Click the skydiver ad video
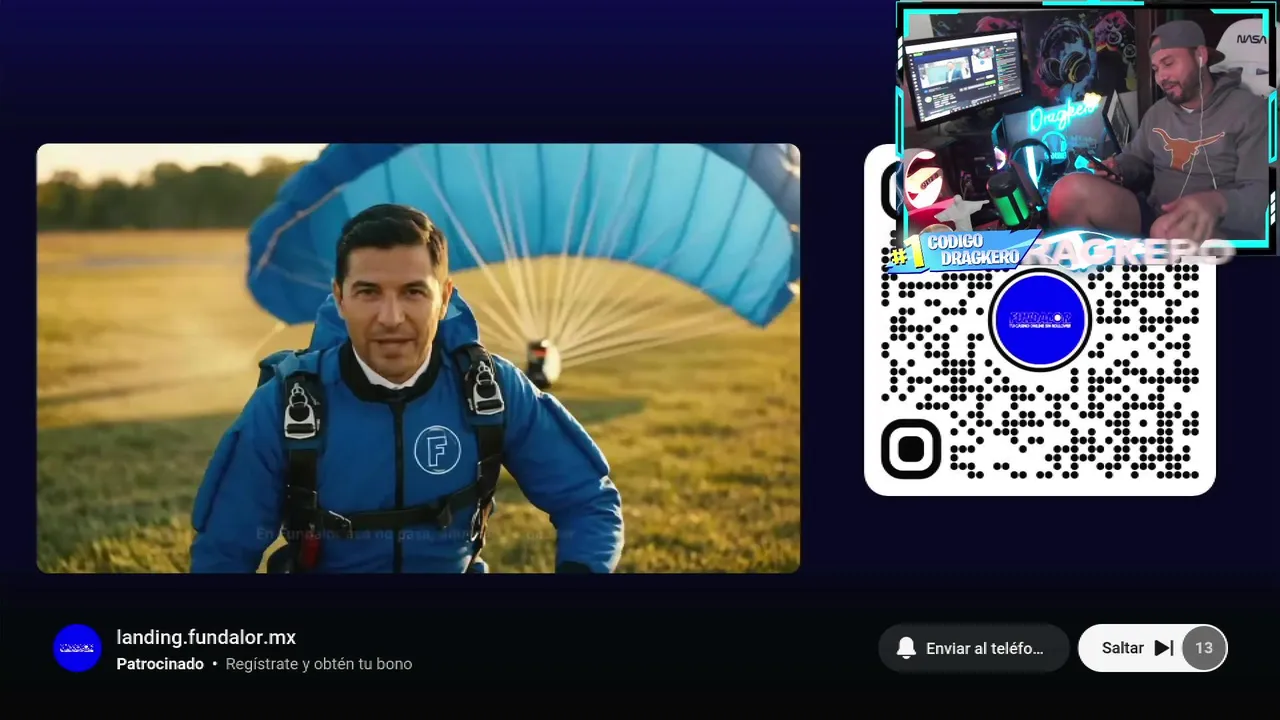The width and height of the screenshot is (1280, 720). coord(418,358)
